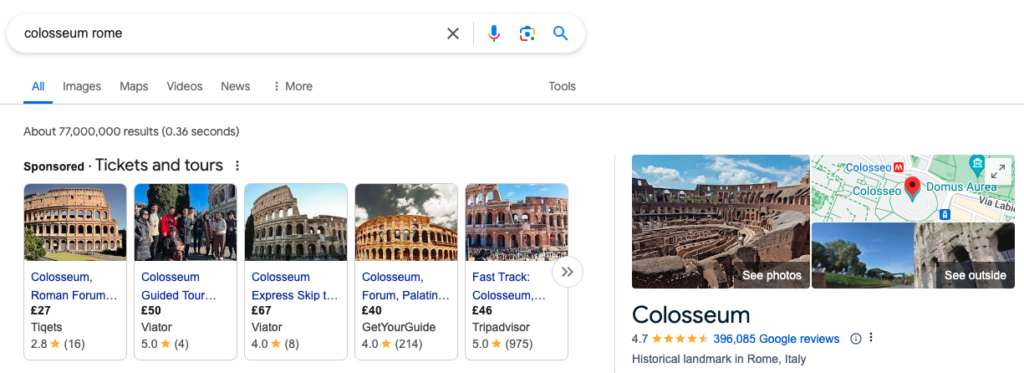The width and height of the screenshot is (1024, 373).
Task: Show next ticket cards with double-arrow button
Action: tap(568, 272)
